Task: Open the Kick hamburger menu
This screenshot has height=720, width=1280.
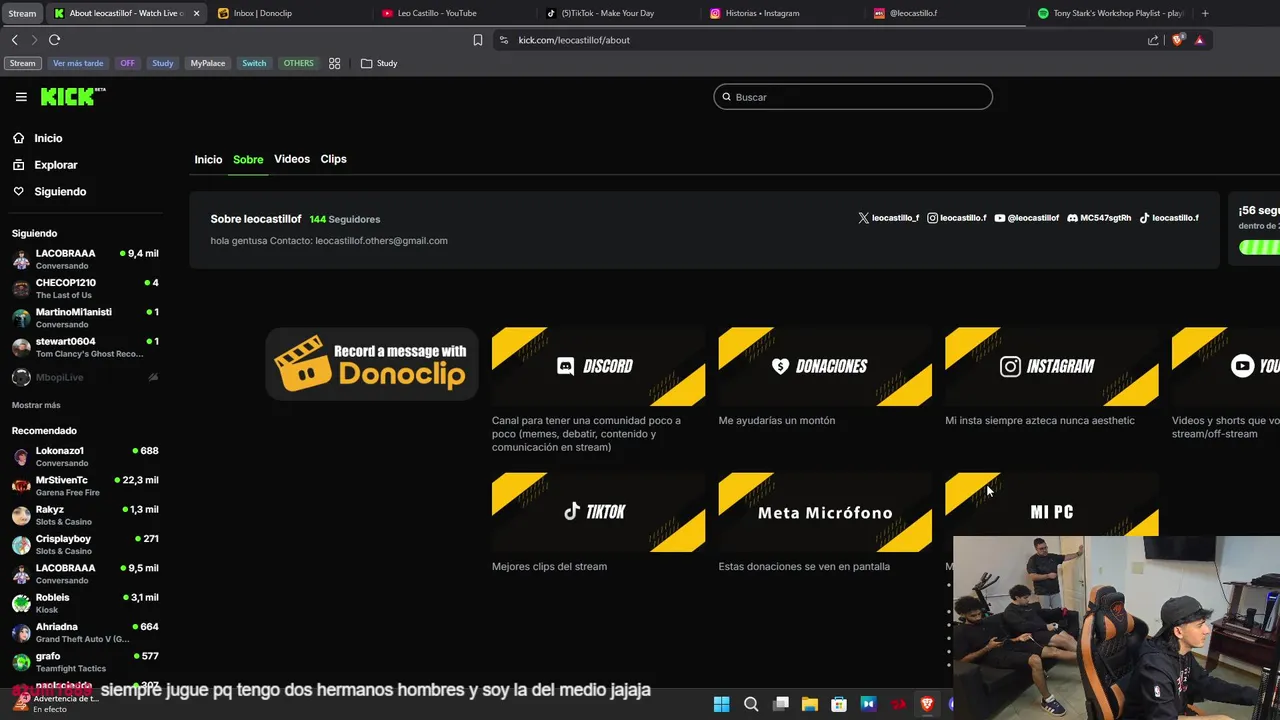Action: click(21, 97)
